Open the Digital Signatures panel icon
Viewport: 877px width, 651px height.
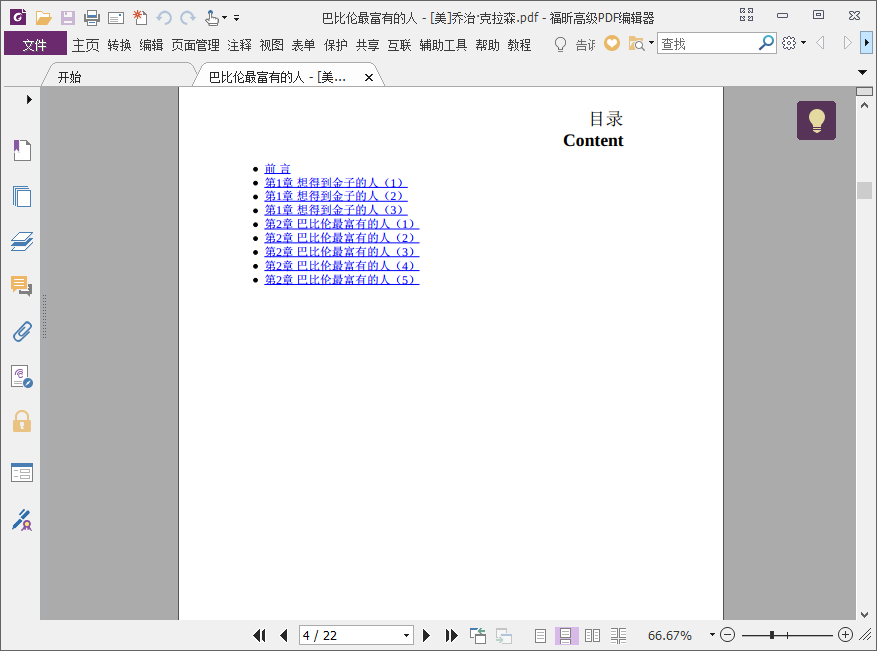pyautogui.click(x=22, y=376)
